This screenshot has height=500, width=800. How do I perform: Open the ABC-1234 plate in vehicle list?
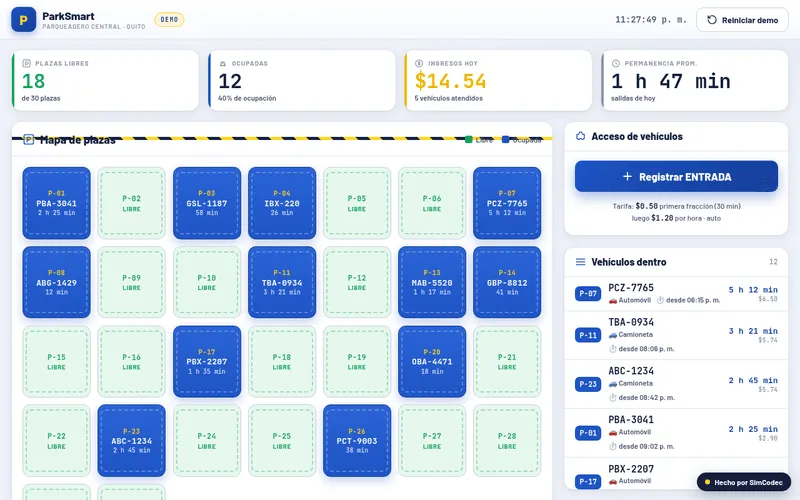coord(631,371)
